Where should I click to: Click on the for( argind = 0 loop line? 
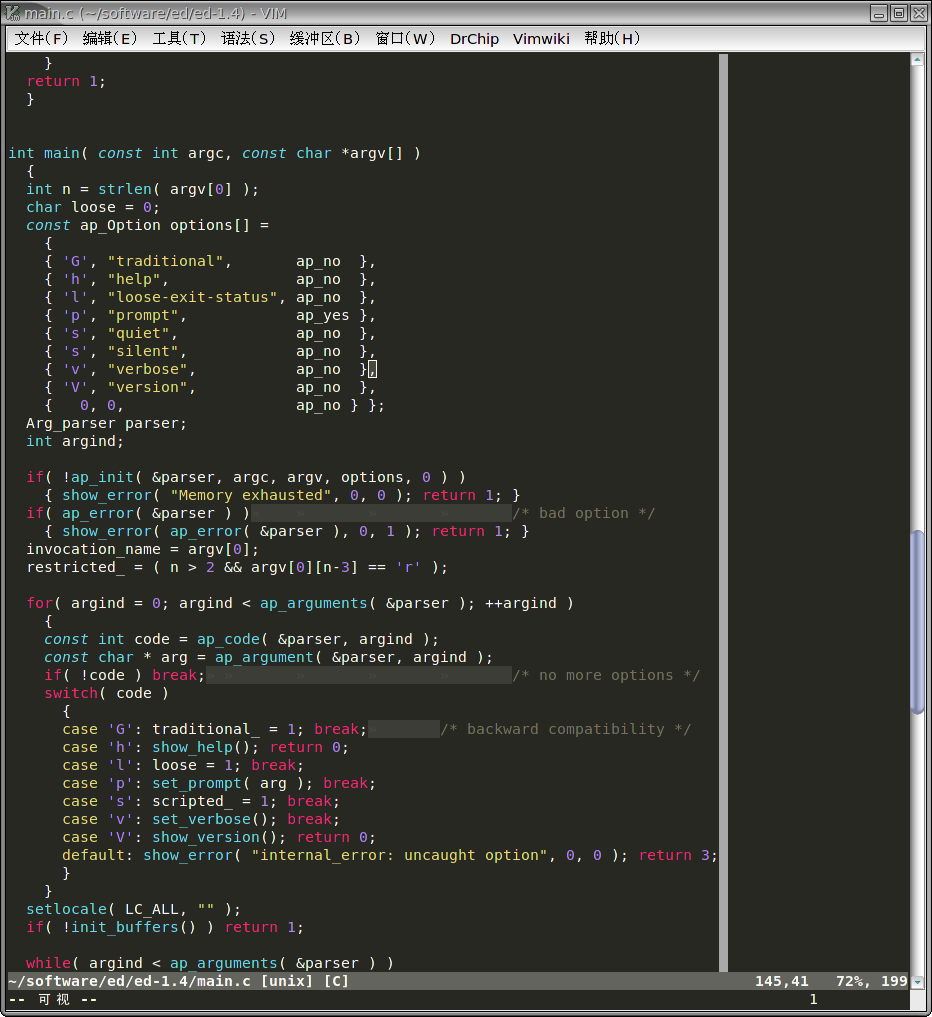click(x=300, y=603)
